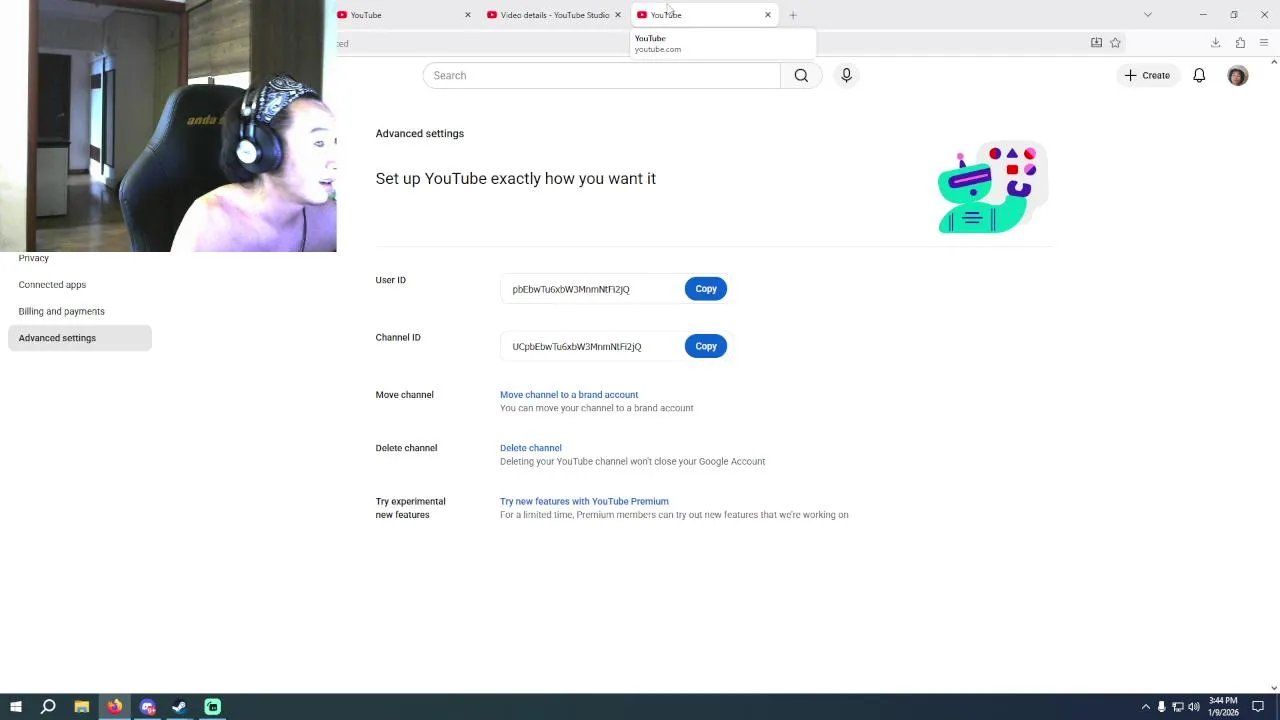
Task: Open the green streaming app taskbar icon
Action: point(213,707)
